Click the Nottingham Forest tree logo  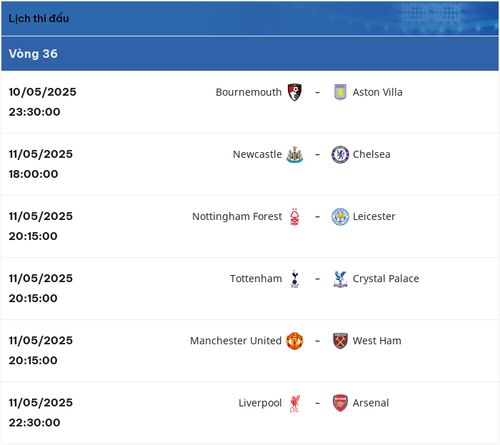point(295,217)
